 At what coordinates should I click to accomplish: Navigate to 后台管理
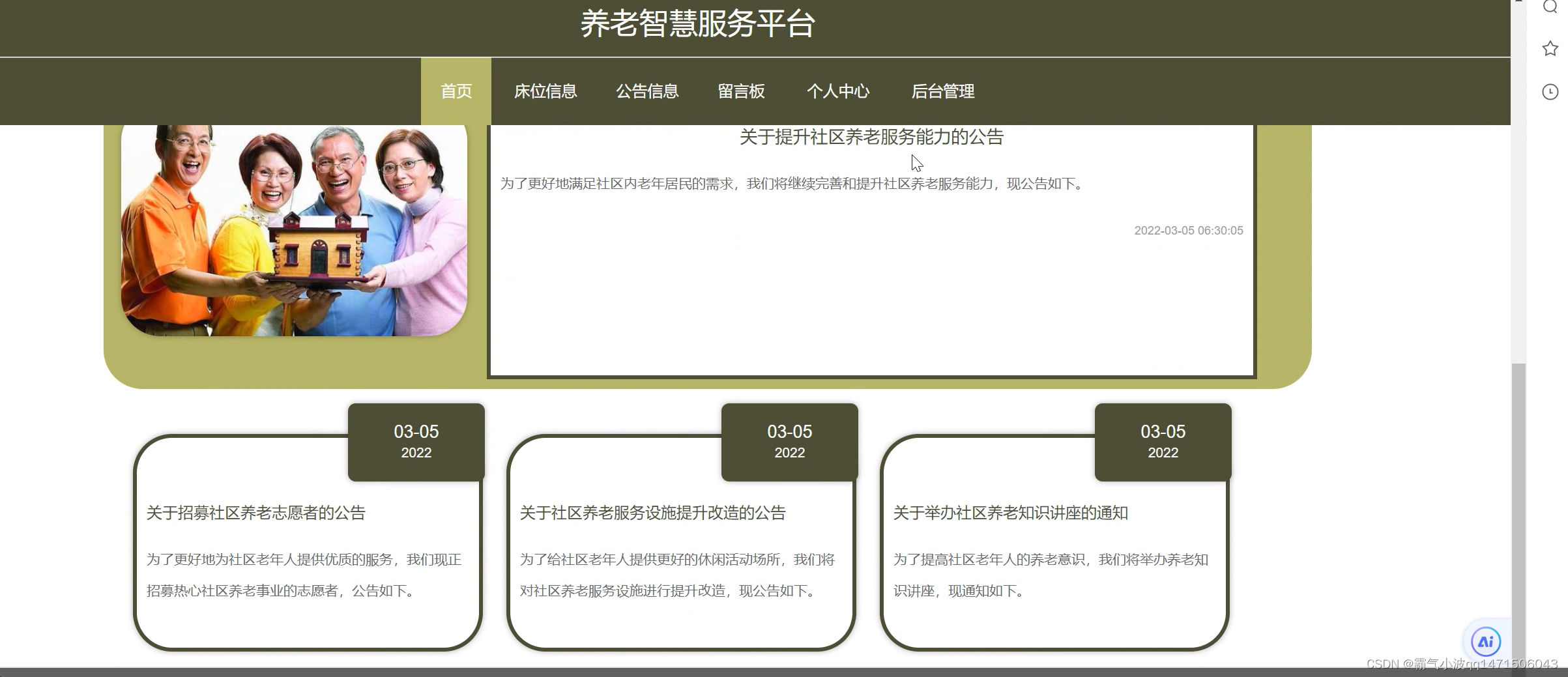click(942, 91)
